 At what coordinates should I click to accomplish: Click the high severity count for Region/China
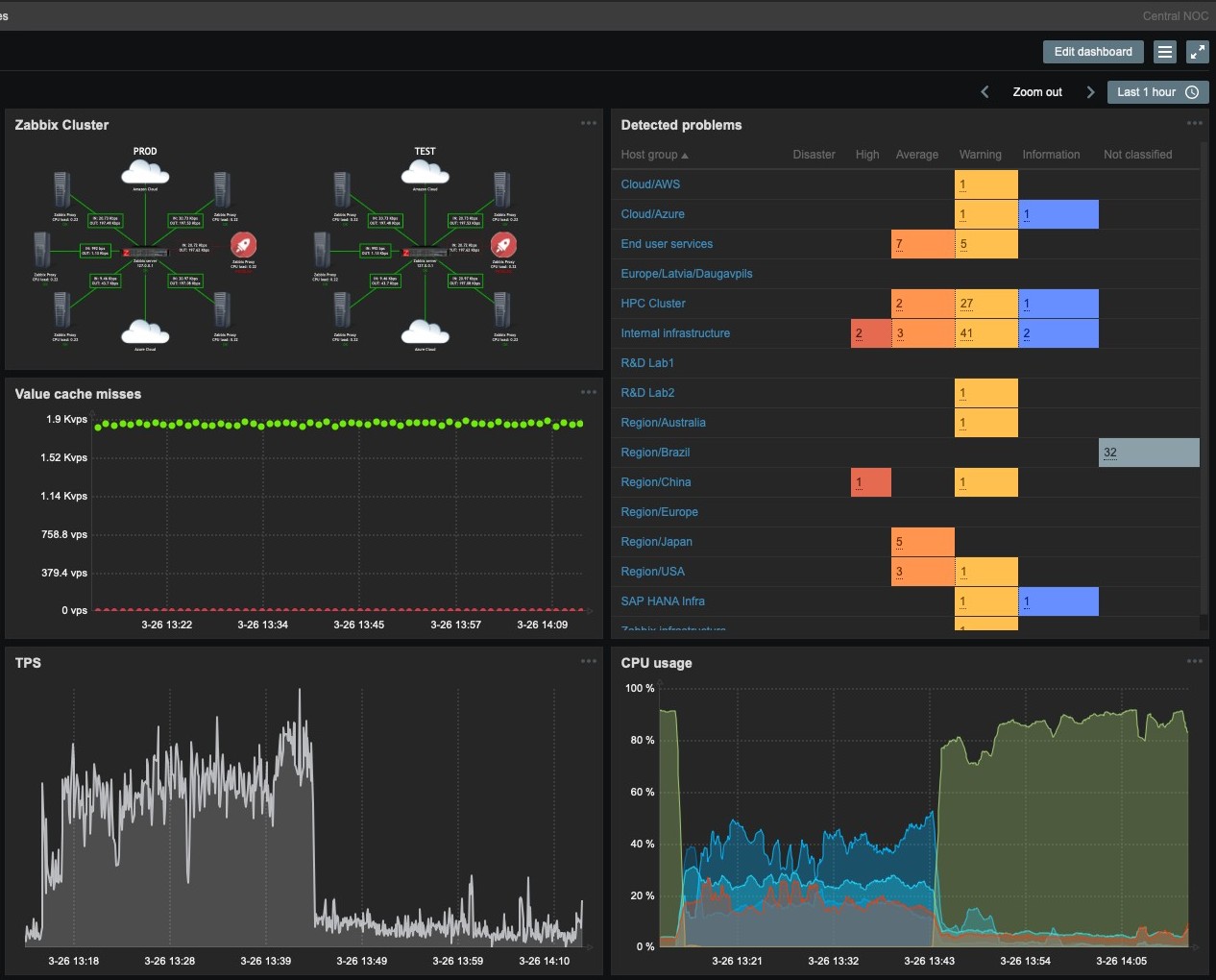point(858,481)
